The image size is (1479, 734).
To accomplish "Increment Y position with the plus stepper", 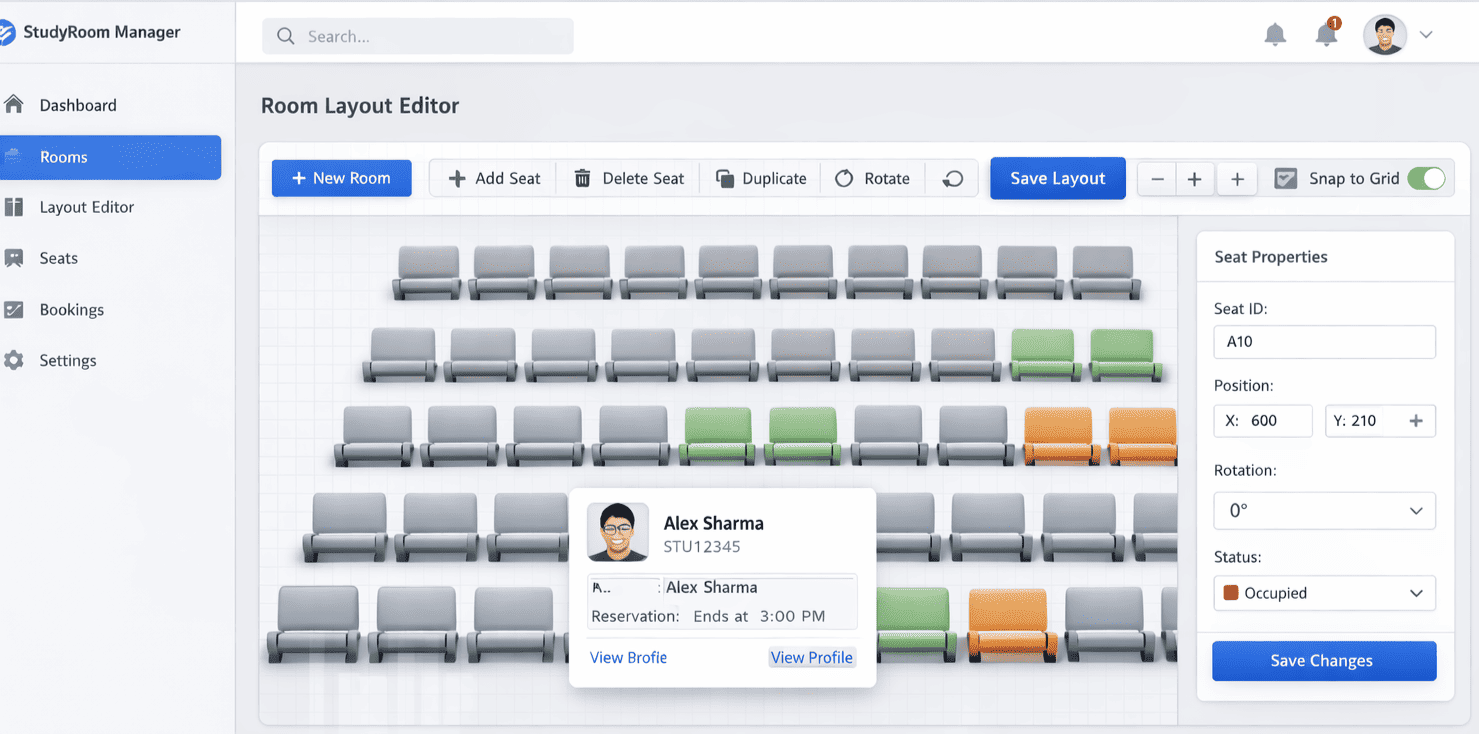I will click(x=1416, y=421).
